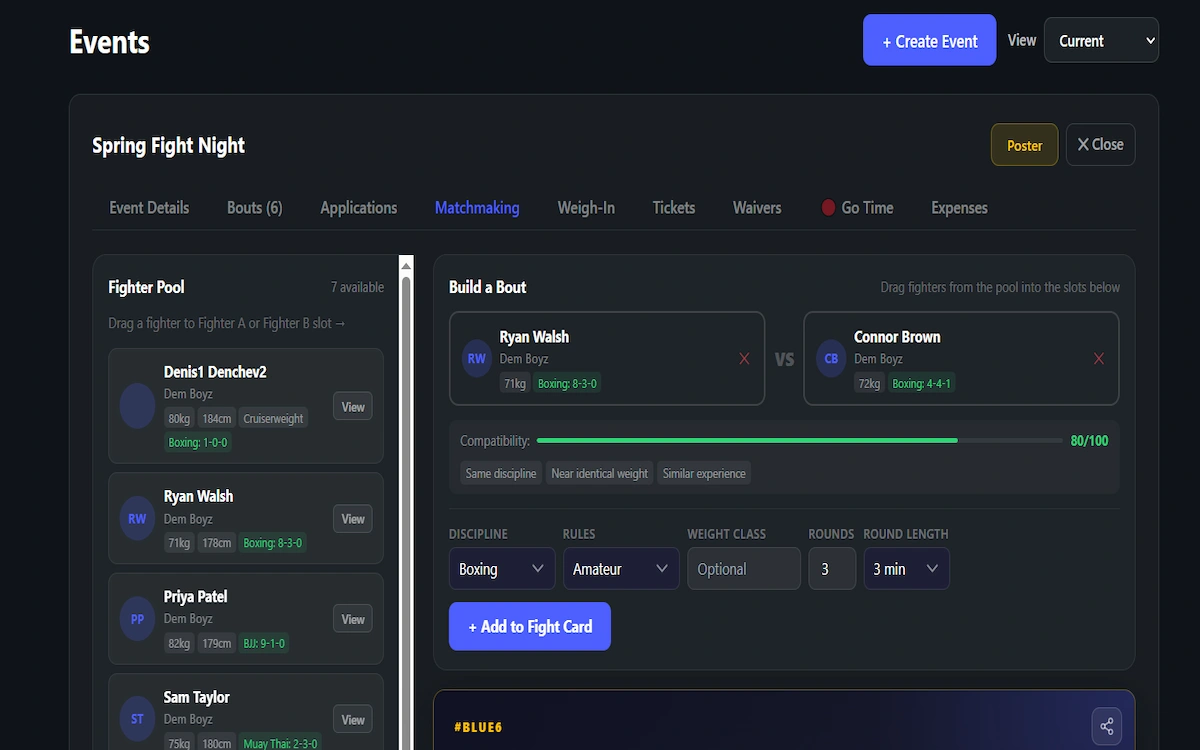Click View for Priya Patel
This screenshot has height=750, width=1200.
point(353,619)
